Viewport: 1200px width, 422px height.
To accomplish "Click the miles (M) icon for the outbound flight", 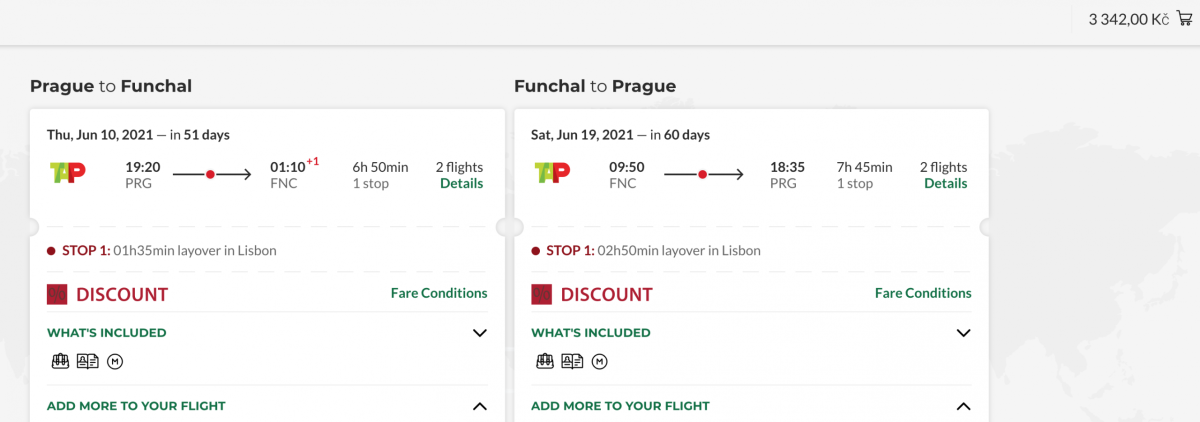I will pos(114,362).
